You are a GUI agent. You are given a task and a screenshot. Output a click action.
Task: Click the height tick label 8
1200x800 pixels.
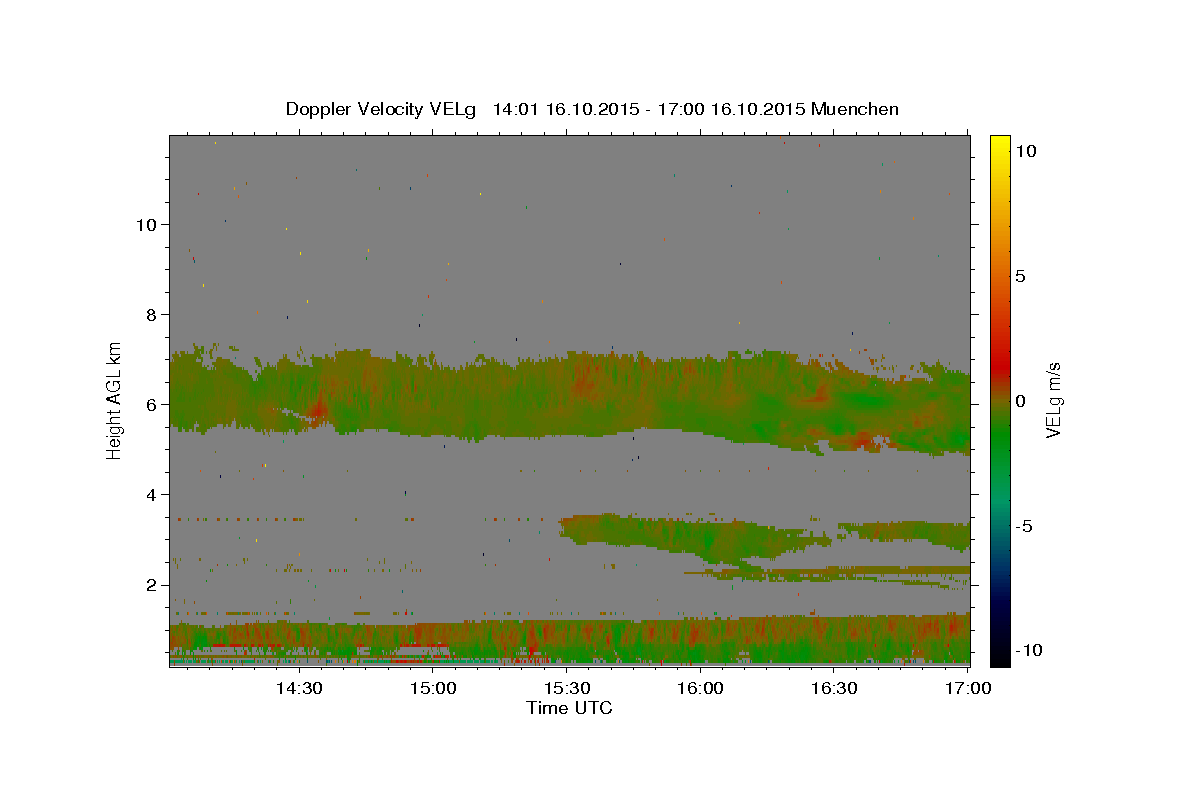(x=151, y=314)
